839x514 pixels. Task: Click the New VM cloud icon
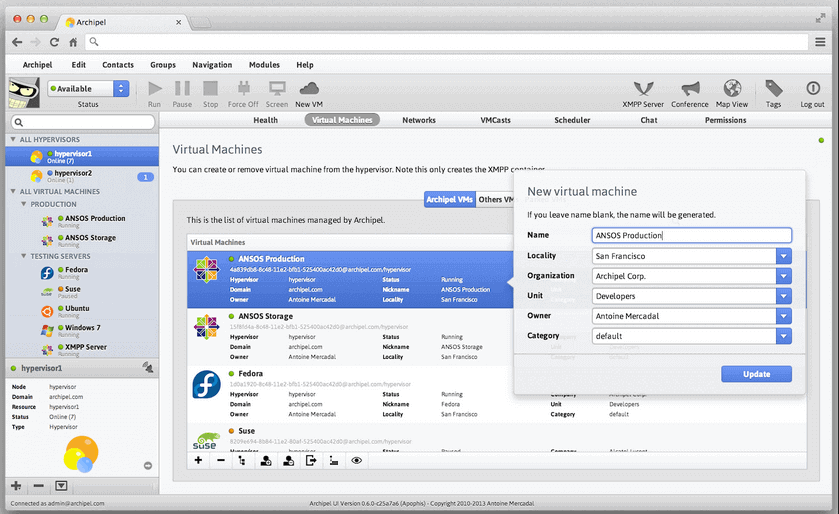click(x=309, y=89)
